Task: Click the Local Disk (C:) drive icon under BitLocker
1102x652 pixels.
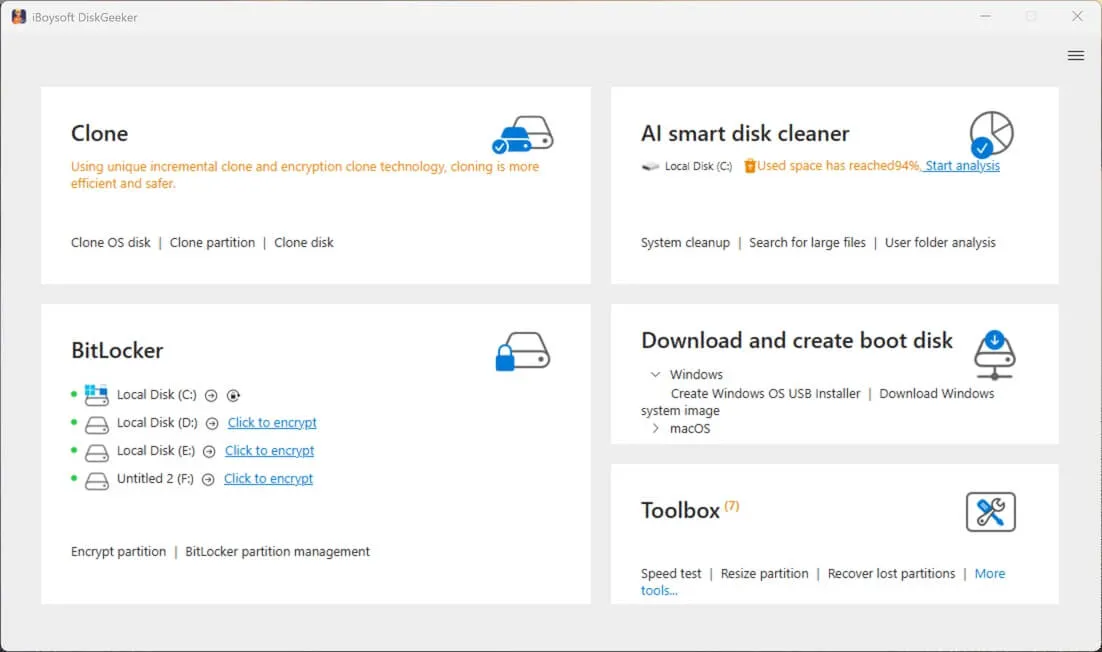Action: coord(95,394)
